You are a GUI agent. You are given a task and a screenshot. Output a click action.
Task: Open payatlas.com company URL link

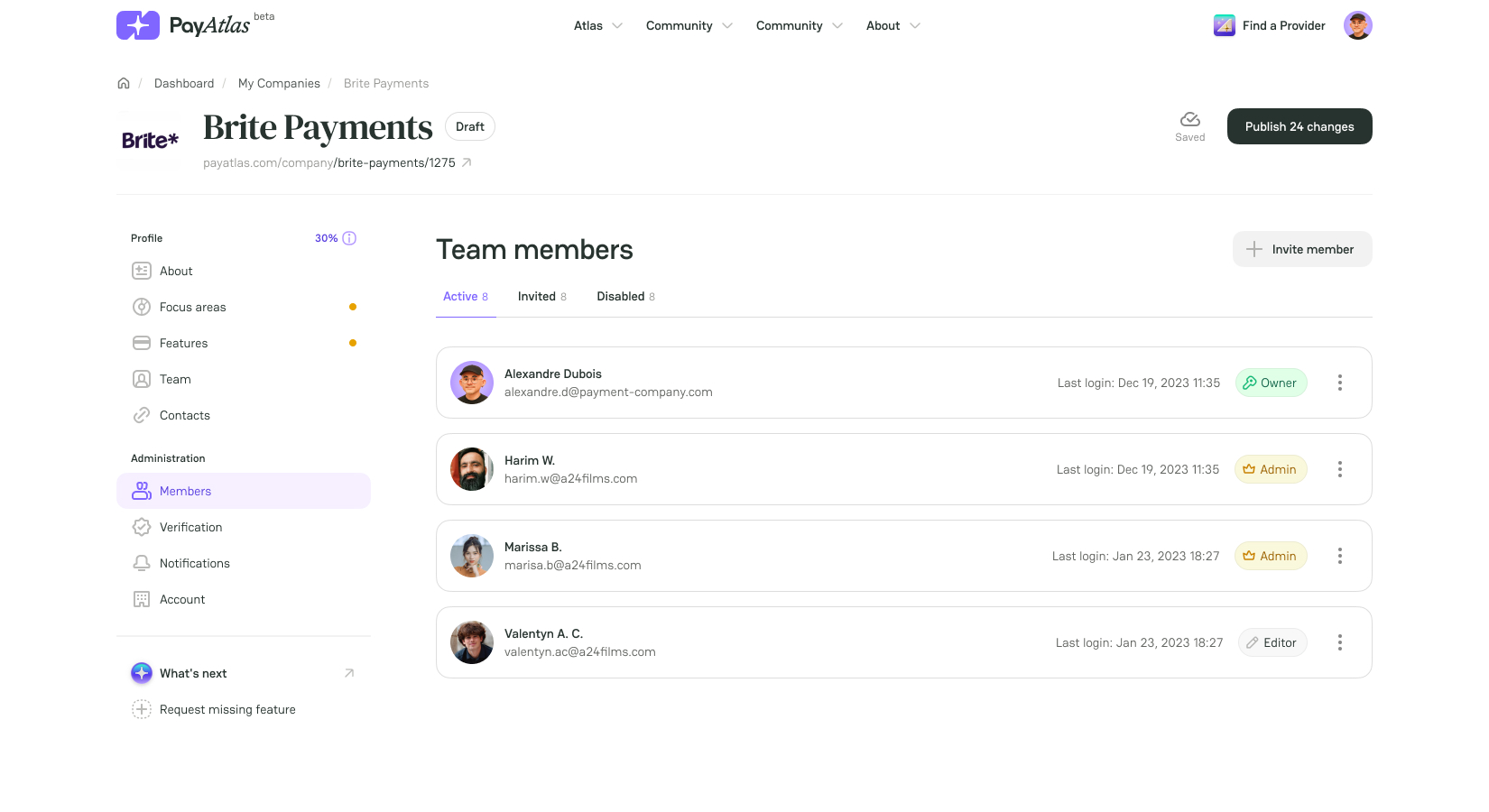[329, 162]
